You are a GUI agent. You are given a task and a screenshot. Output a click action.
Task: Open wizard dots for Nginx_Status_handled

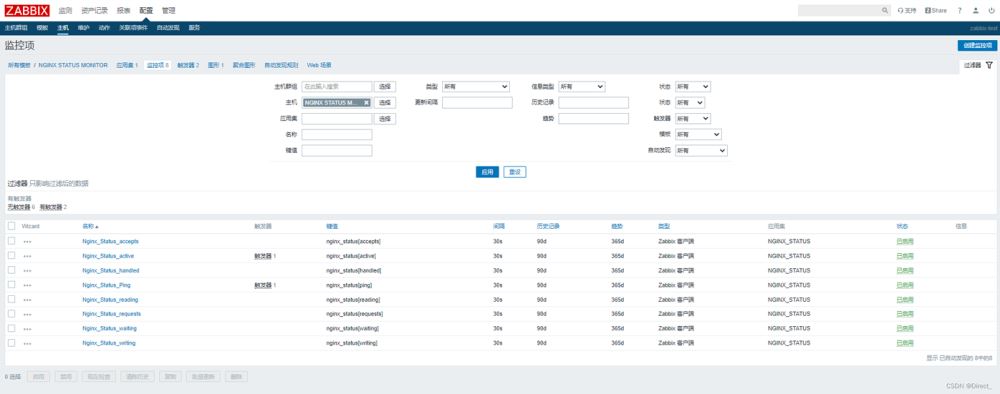point(27,271)
